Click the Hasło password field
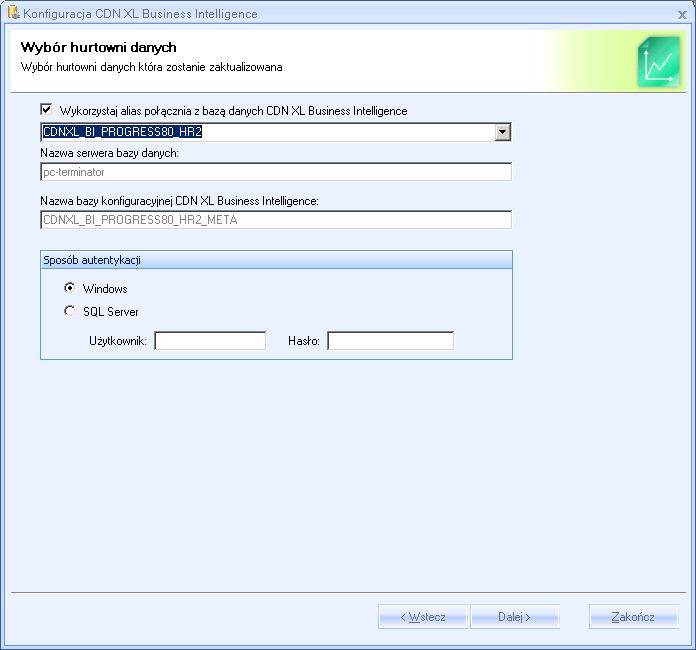Viewport: 696px width, 650px height. pyautogui.click(x=391, y=341)
